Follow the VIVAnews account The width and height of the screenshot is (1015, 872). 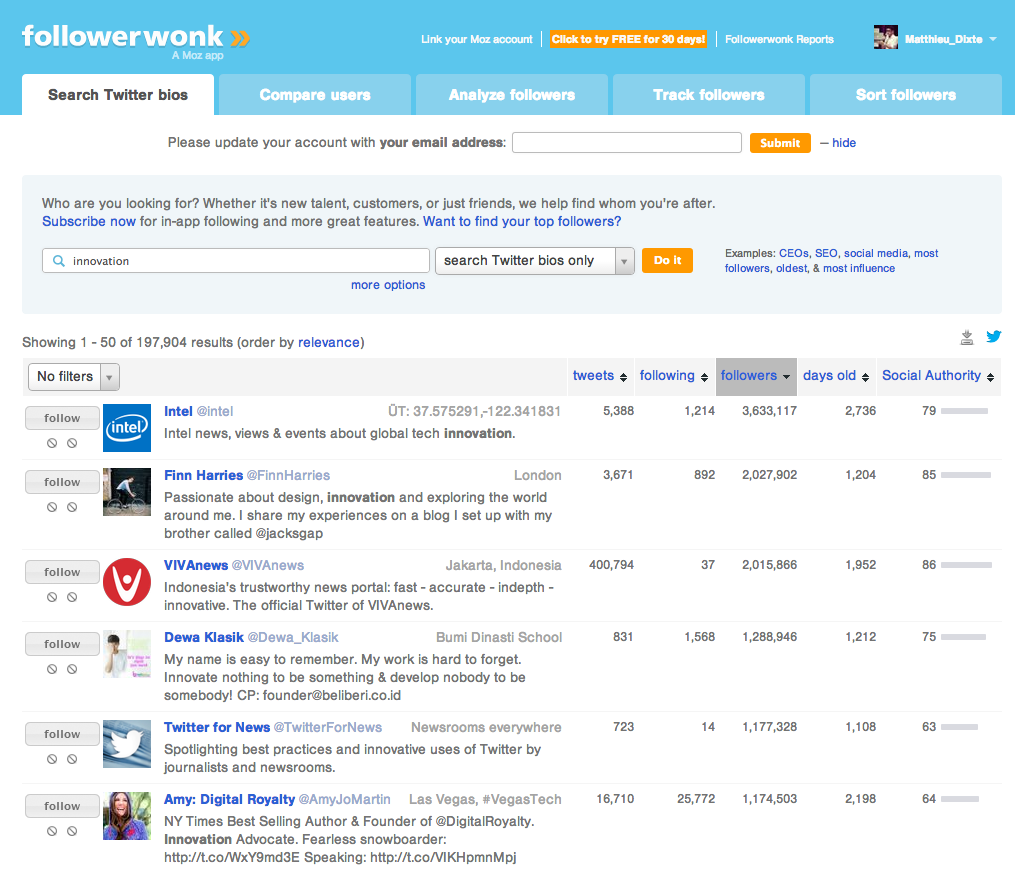coord(62,572)
